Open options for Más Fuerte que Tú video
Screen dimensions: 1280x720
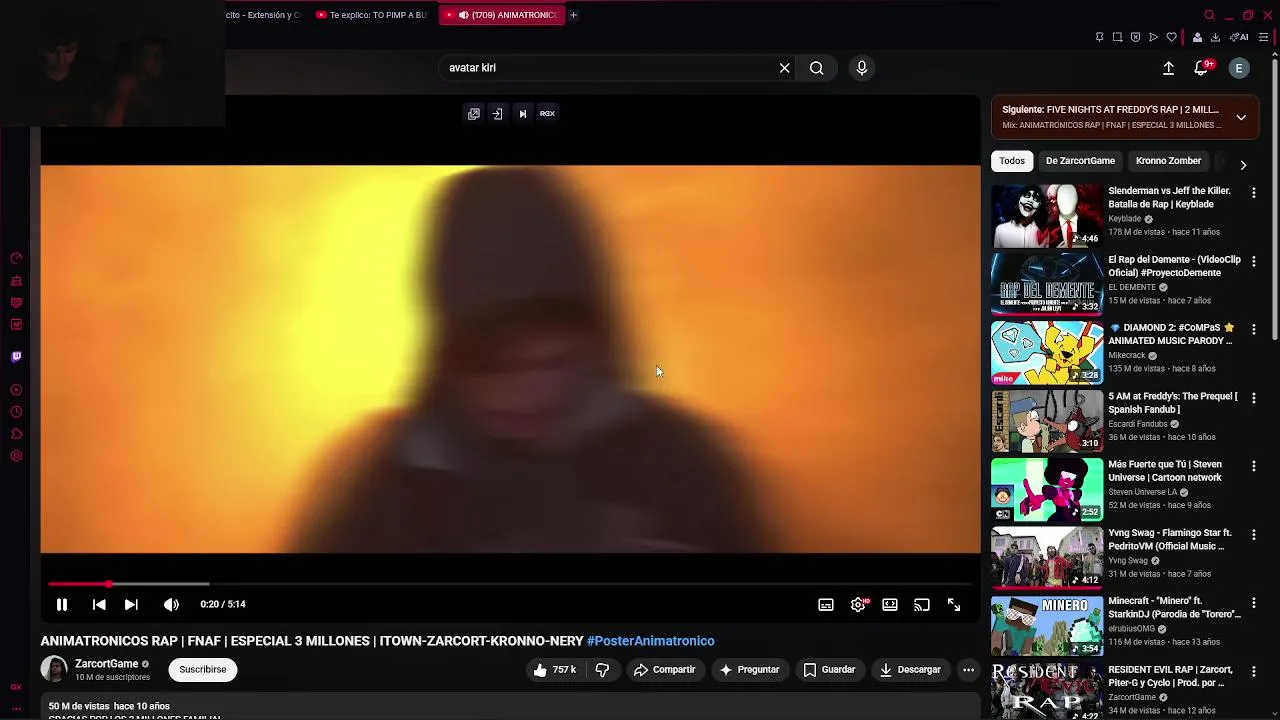(x=1254, y=466)
